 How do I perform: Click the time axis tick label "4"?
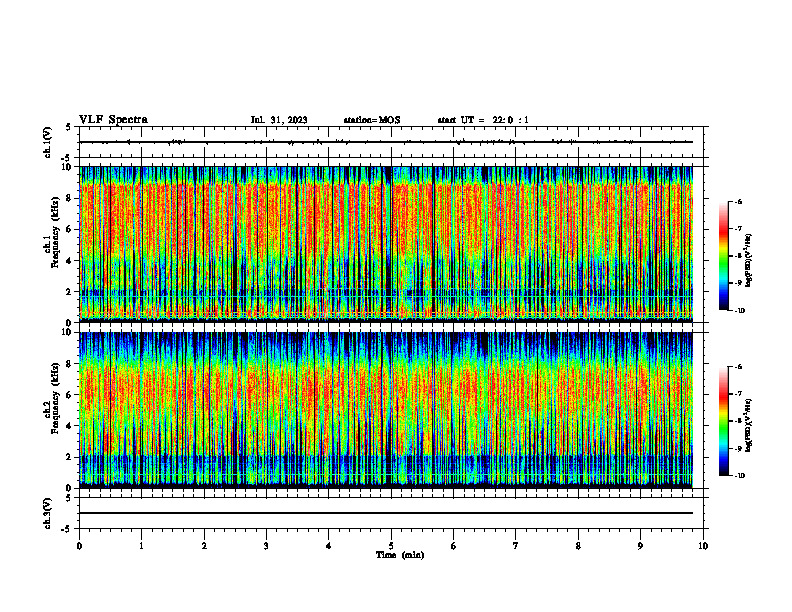click(x=329, y=546)
